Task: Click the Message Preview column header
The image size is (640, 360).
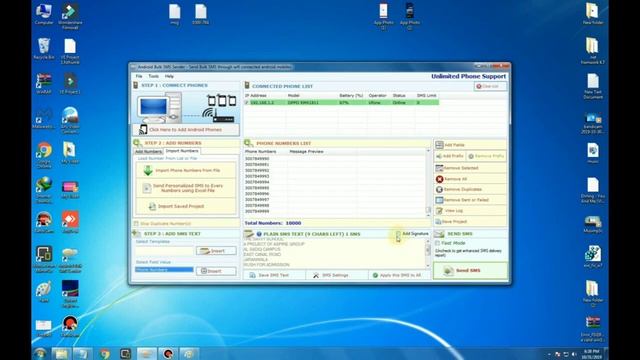Action: pos(307,151)
